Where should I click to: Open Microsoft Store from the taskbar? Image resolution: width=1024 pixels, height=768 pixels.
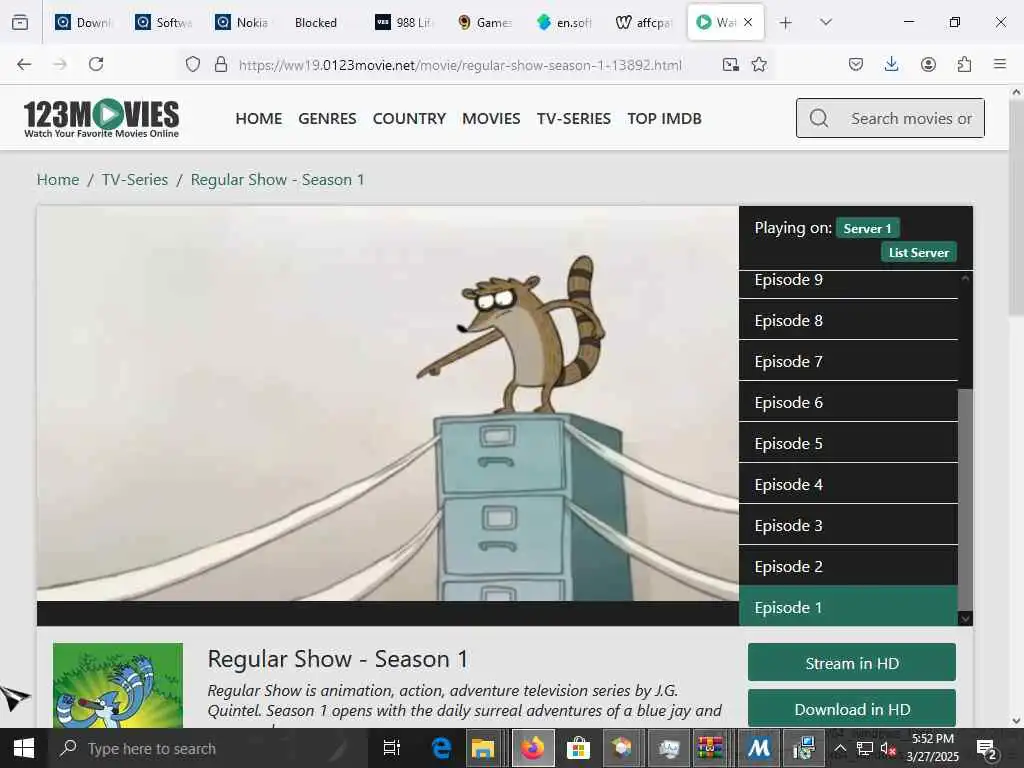tap(577, 748)
